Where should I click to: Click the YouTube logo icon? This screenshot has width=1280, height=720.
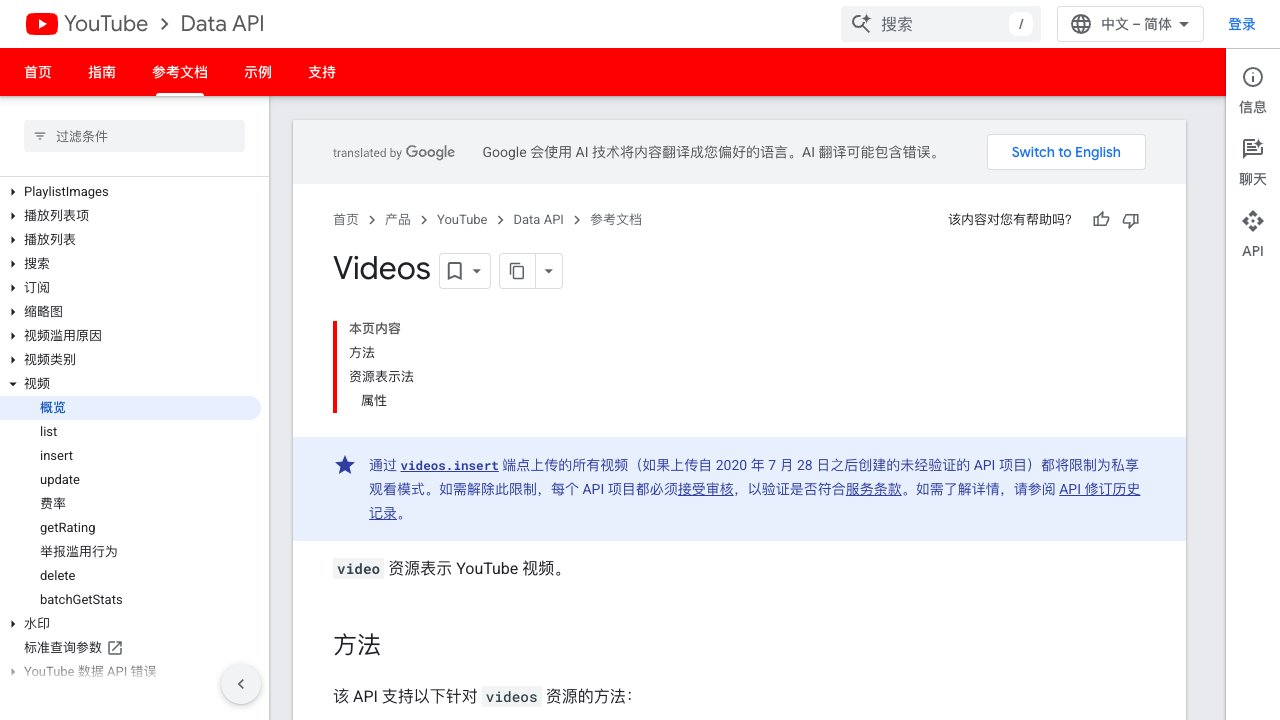42,24
